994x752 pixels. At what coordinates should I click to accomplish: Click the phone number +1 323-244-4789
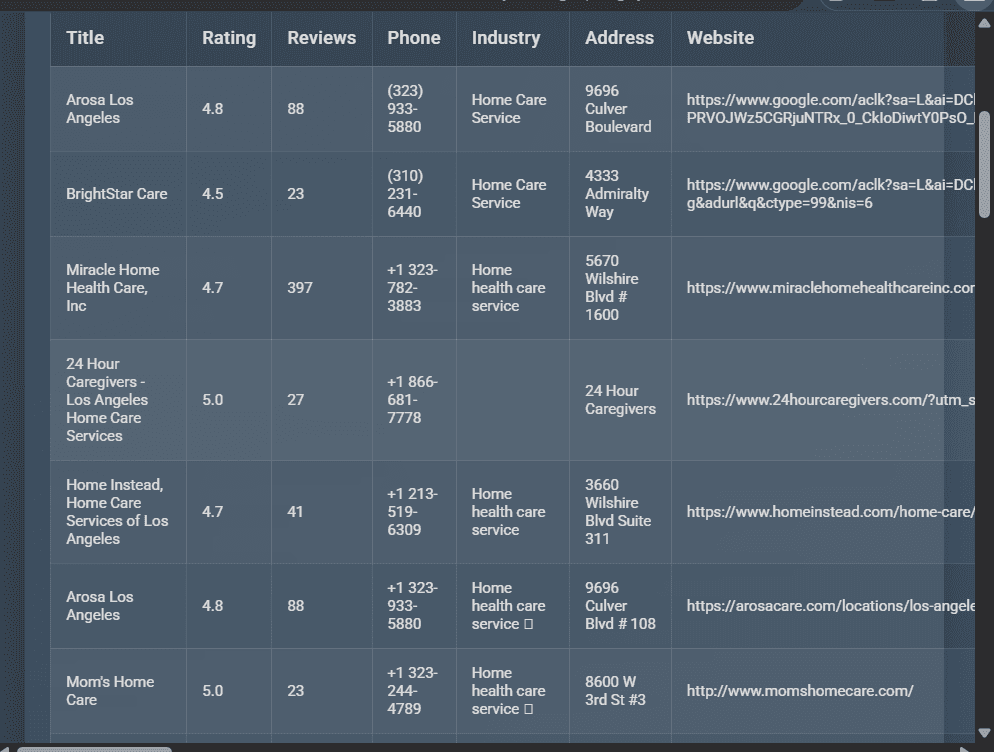click(x=412, y=691)
